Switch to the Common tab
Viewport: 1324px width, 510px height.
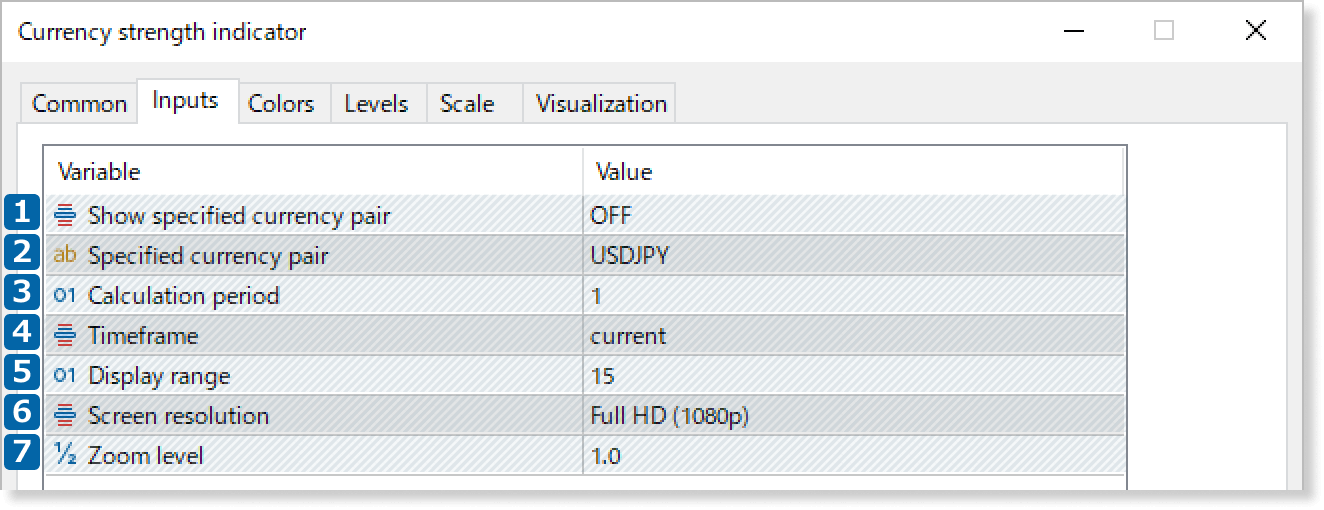tap(79, 103)
